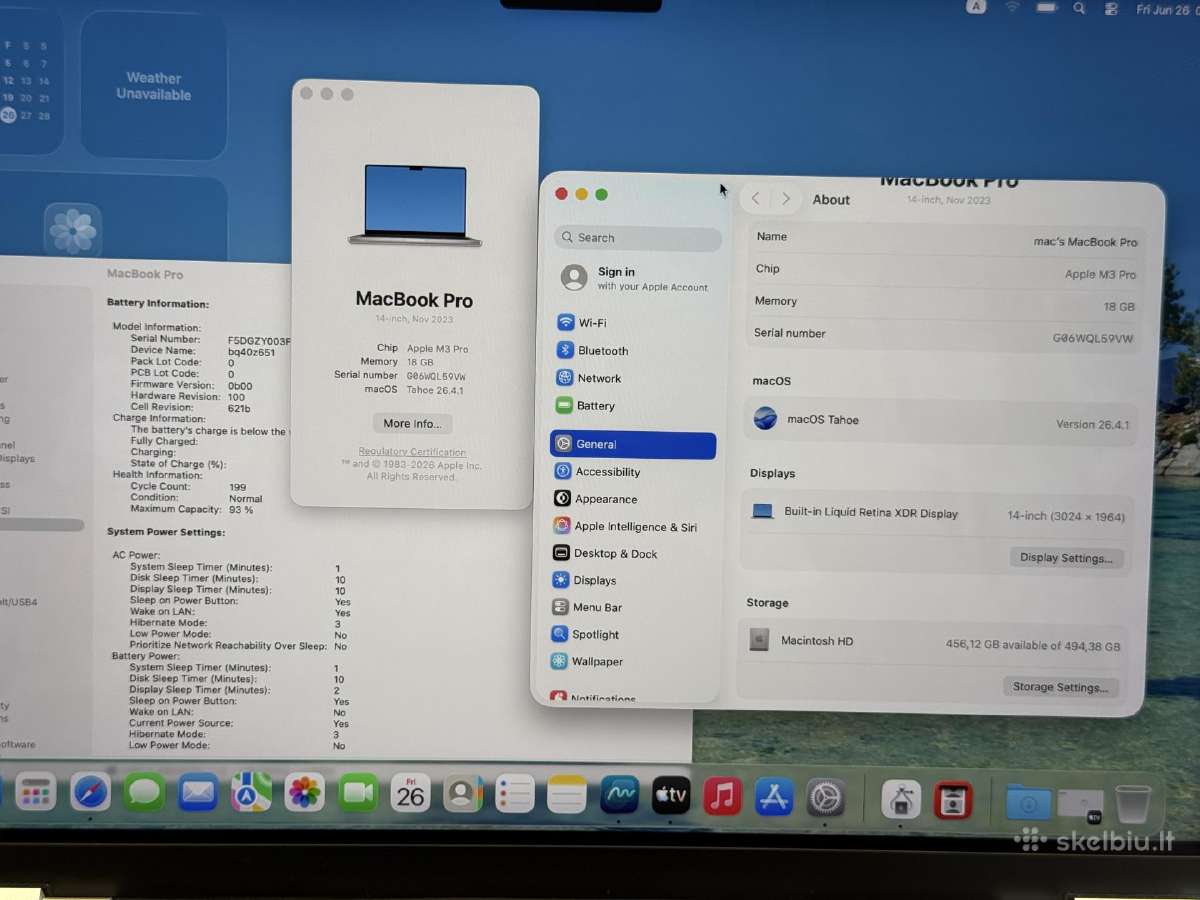
Task: Open Reminders from the Dock
Action: 515,794
